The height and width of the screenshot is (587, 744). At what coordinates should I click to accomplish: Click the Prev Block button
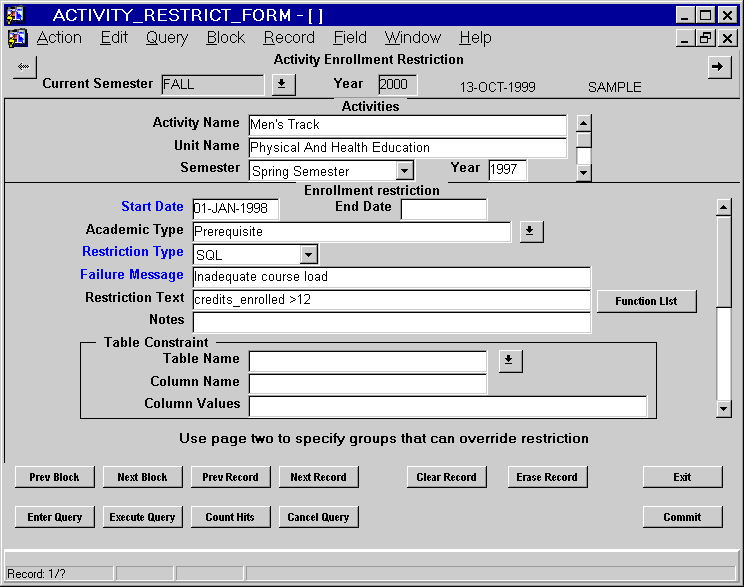coord(55,477)
